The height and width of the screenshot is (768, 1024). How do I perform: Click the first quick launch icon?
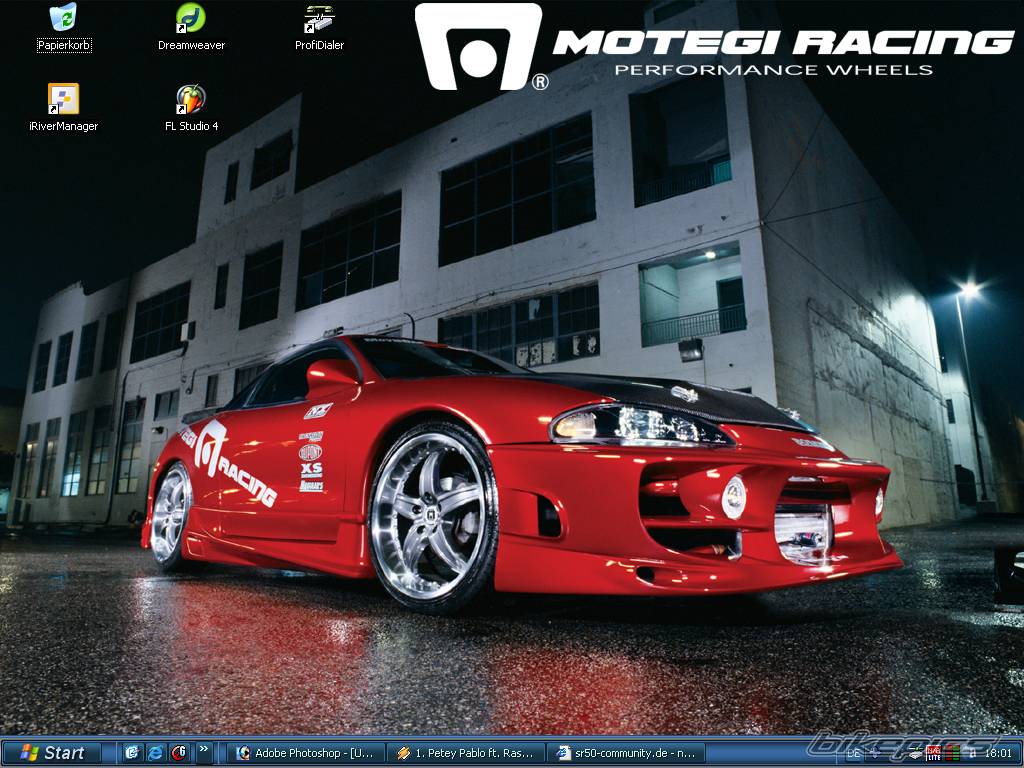click(131, 753)
